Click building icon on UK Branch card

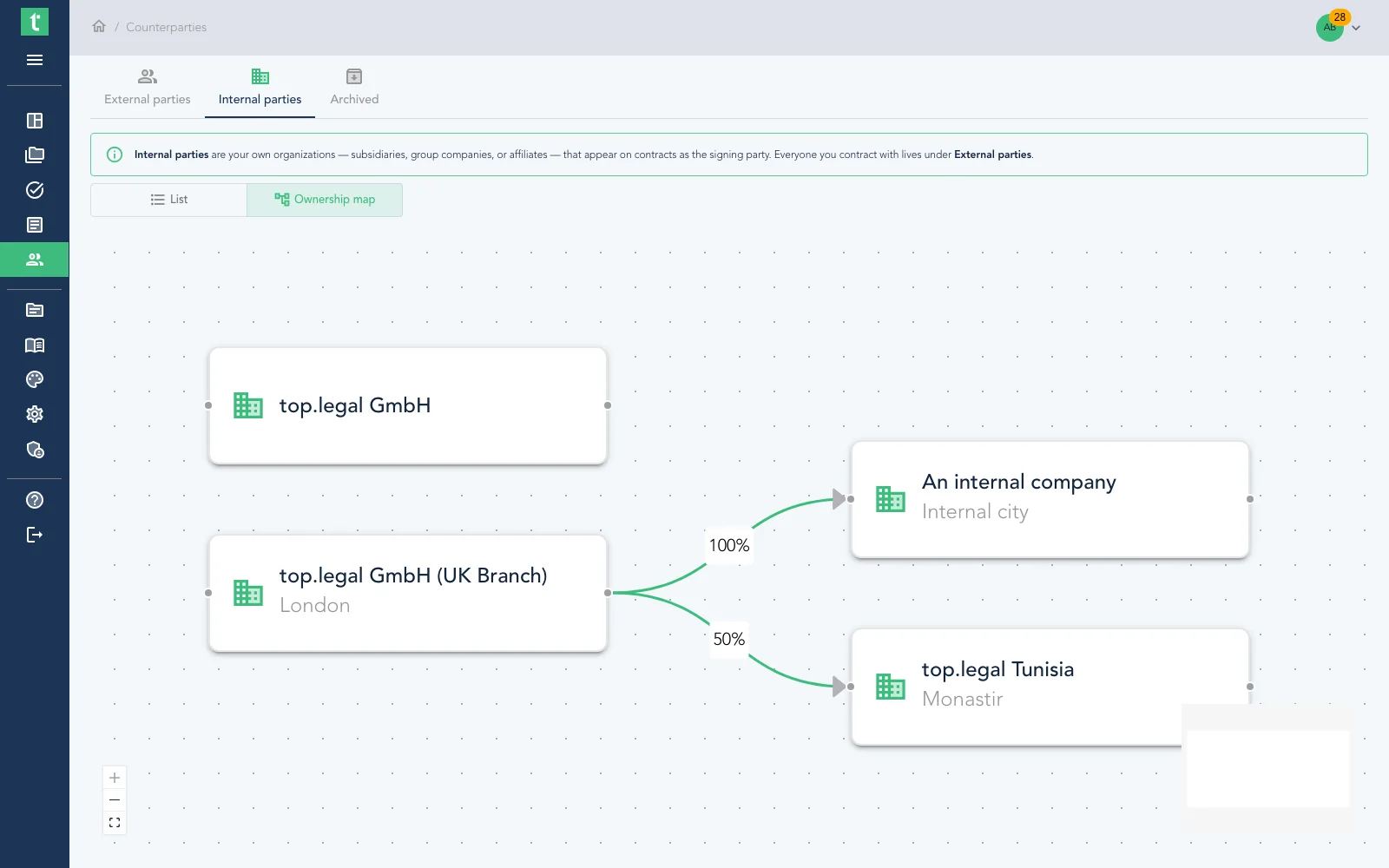coord(248,593)
